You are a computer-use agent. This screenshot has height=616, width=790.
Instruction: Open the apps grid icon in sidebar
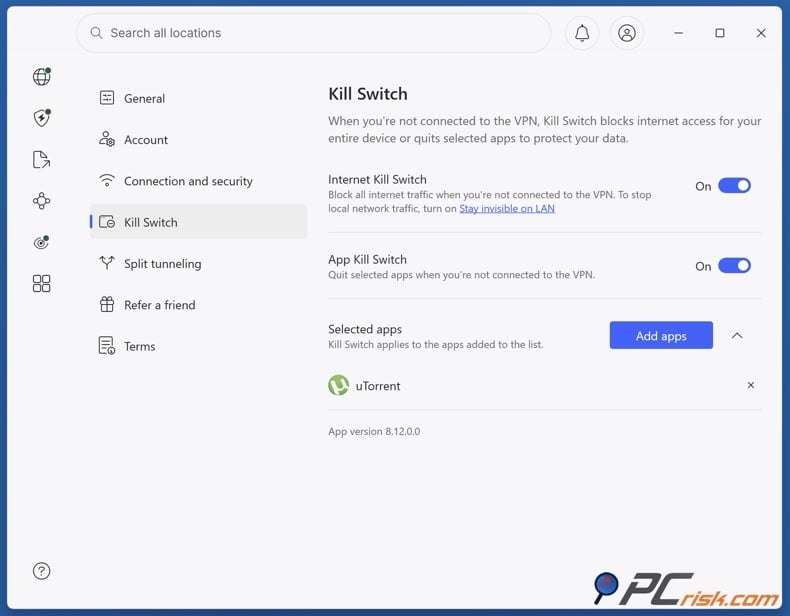click(41, 283)
